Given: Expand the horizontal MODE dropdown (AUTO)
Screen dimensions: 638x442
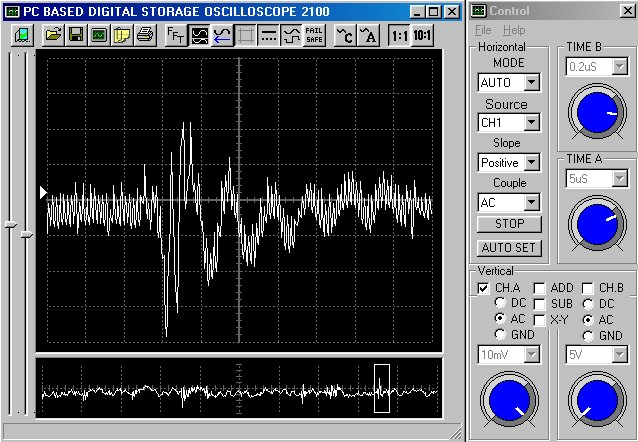Looking at the screenshot, I should [531, 82].
